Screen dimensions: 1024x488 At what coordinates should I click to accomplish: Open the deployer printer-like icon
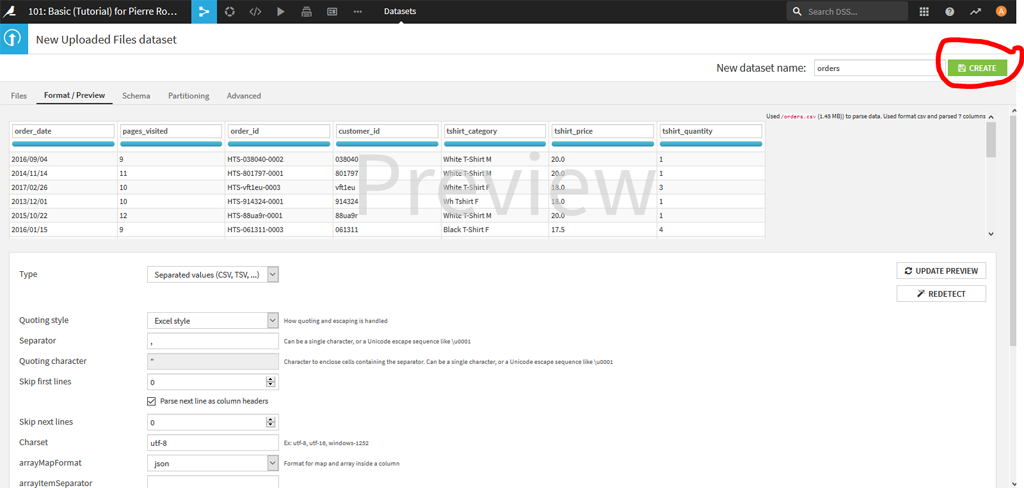[x=306, y=12]
